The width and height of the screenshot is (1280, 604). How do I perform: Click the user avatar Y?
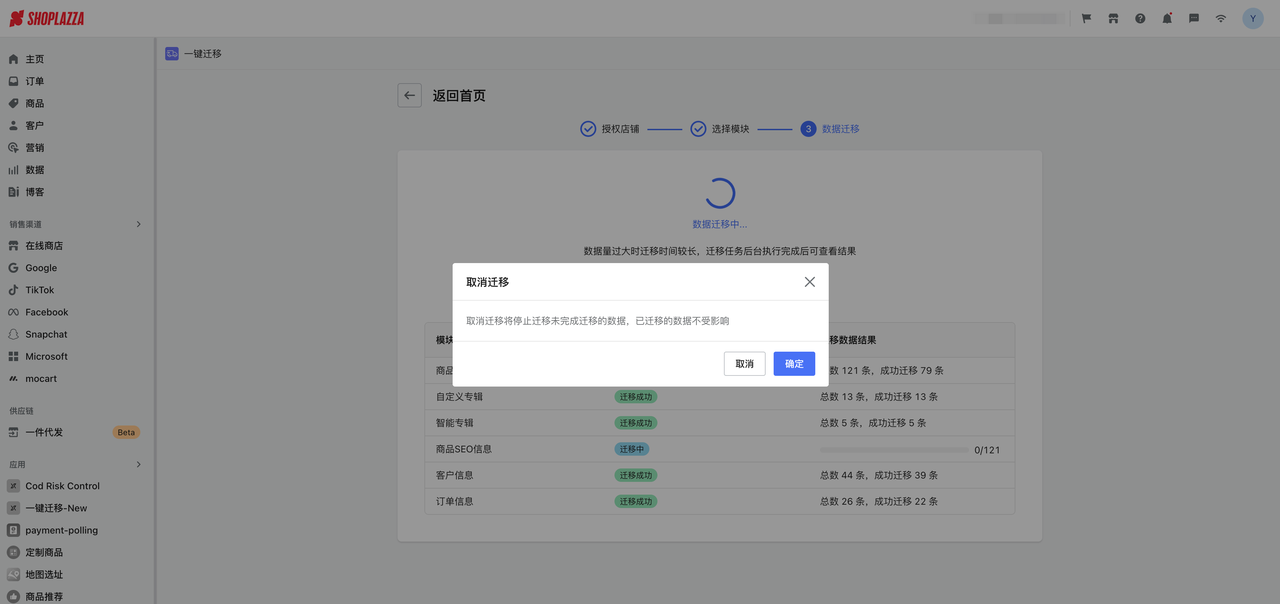[x=1253, y=19]
